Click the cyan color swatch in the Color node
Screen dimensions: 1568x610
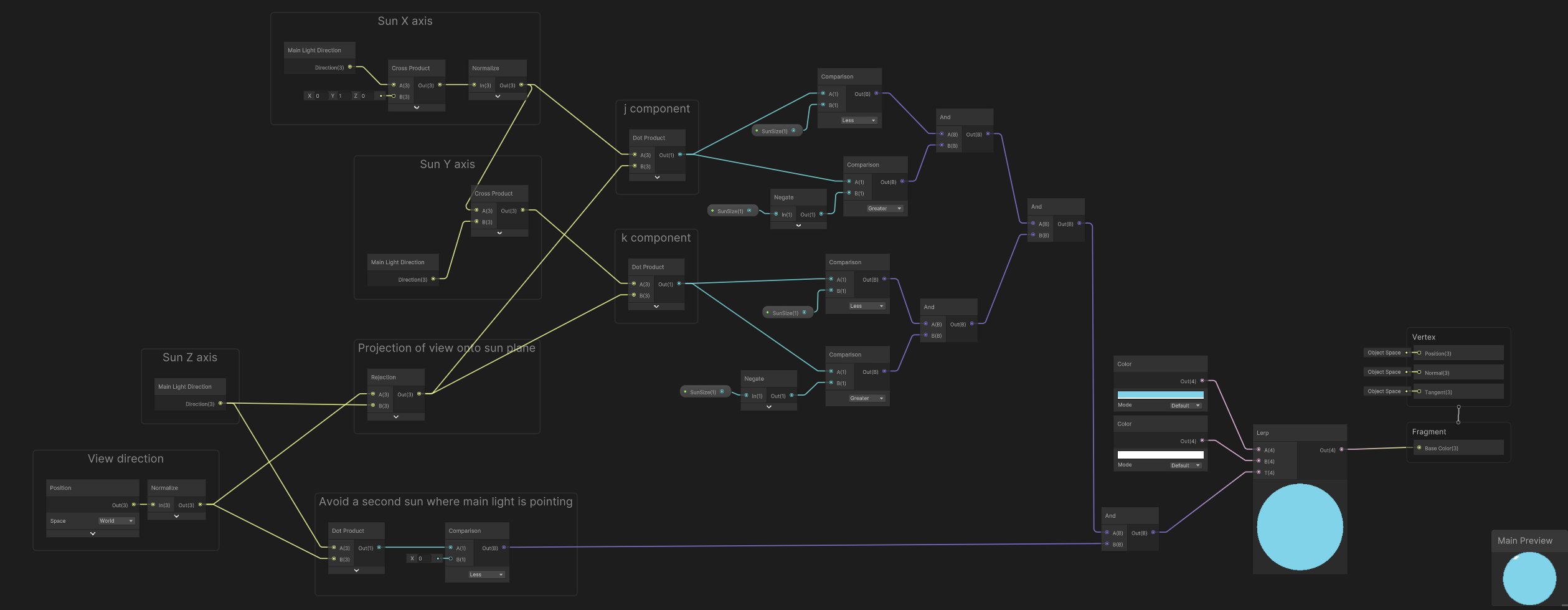(1159, 394)
